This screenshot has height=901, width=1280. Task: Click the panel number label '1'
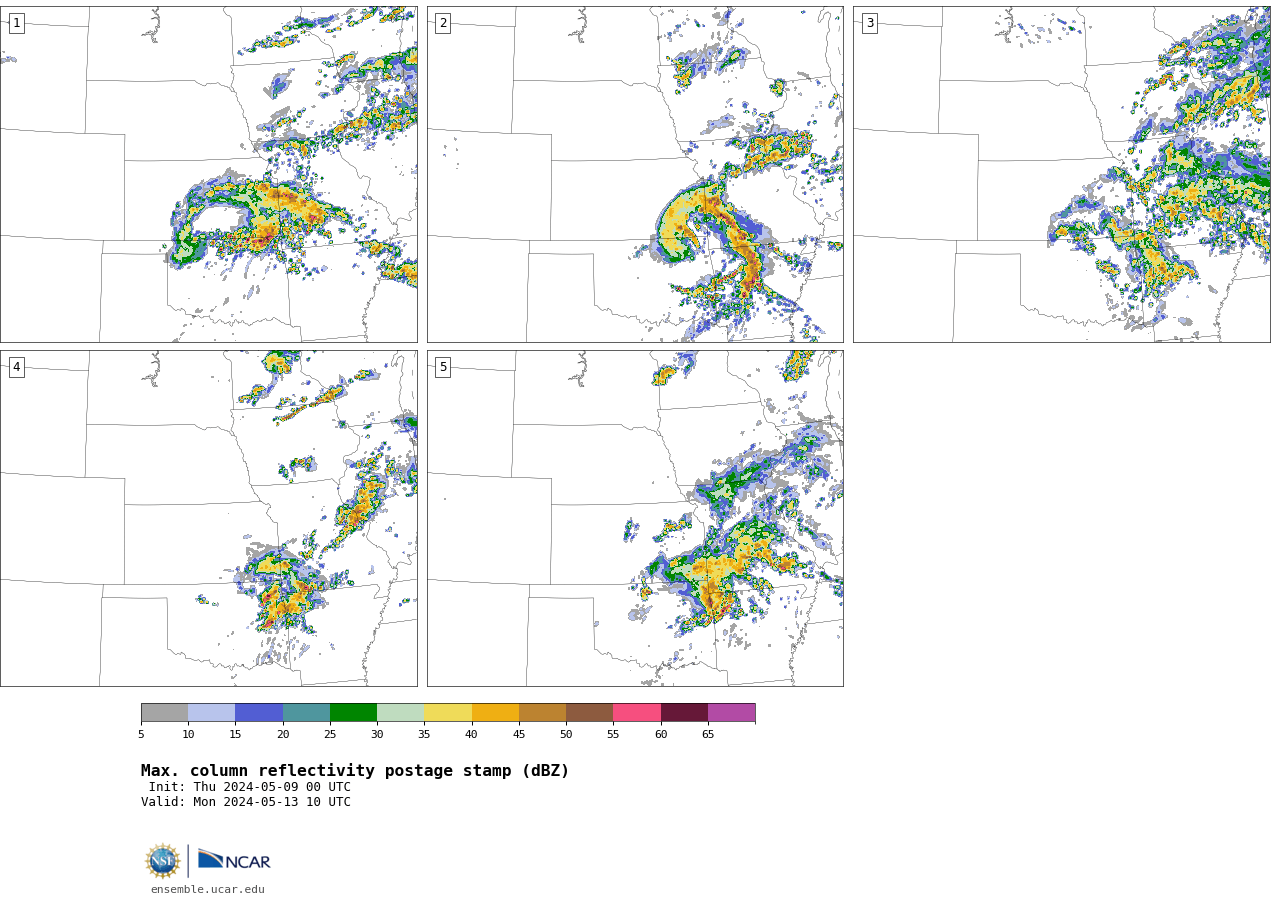pos(16,23)
